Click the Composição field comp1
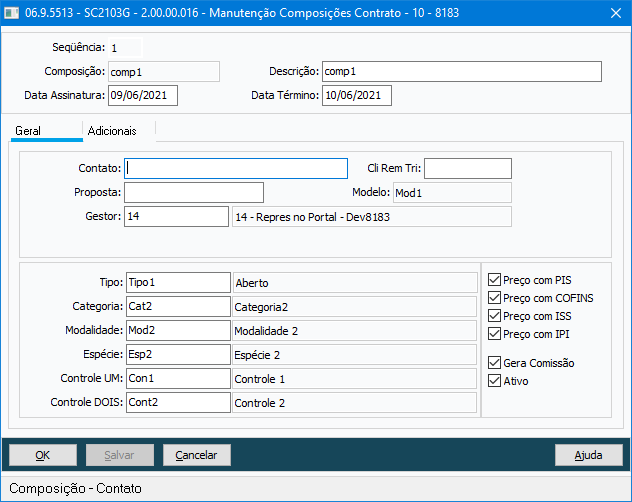 pyautogui.click(x=164, y=72)
